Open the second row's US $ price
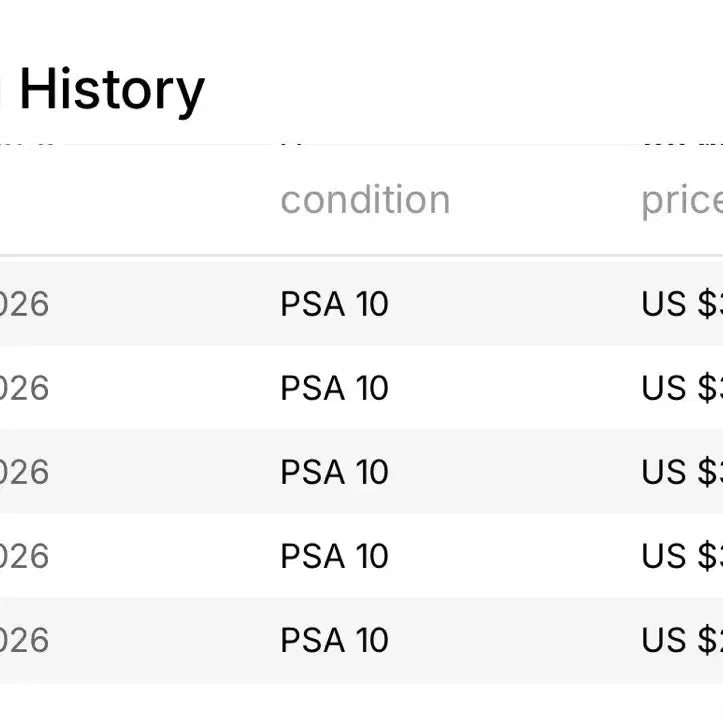 click(682, 388)
